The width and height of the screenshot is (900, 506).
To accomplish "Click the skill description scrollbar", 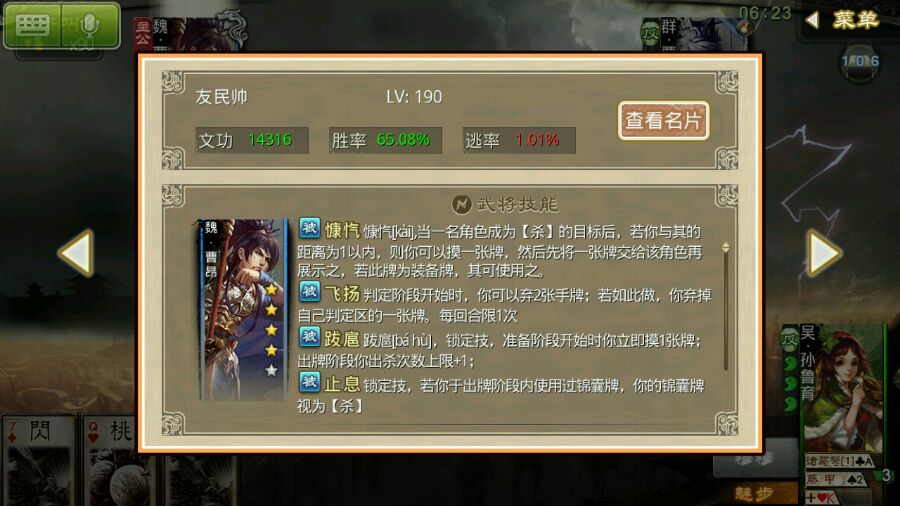I will pos(726,307).
